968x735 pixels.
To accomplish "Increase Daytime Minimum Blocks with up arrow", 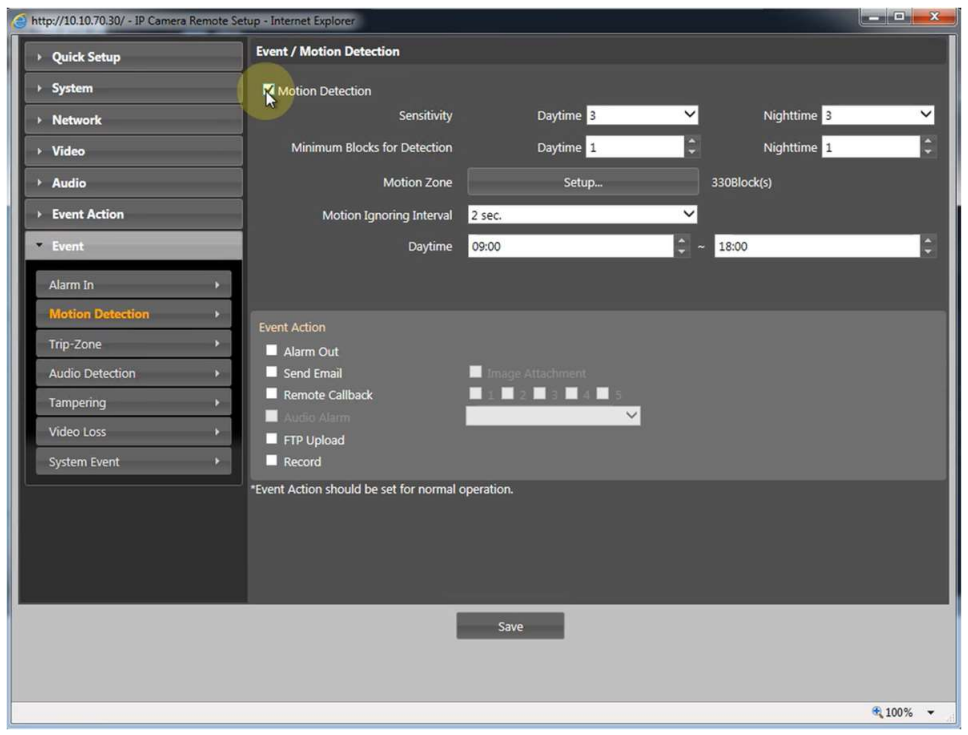I will [x=692, y=141].
